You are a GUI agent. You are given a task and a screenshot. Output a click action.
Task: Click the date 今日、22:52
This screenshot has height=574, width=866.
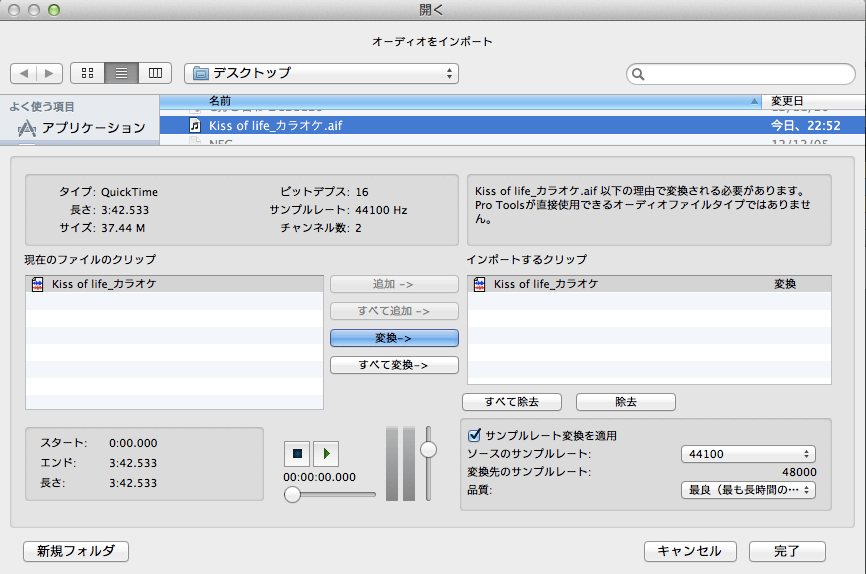point(805,125)
